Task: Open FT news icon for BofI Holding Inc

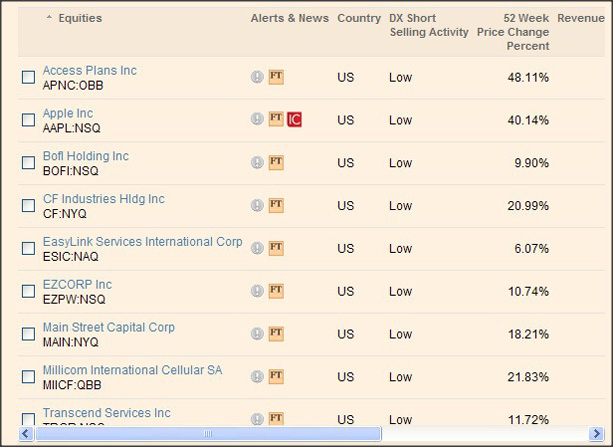Action: [276, 162]
